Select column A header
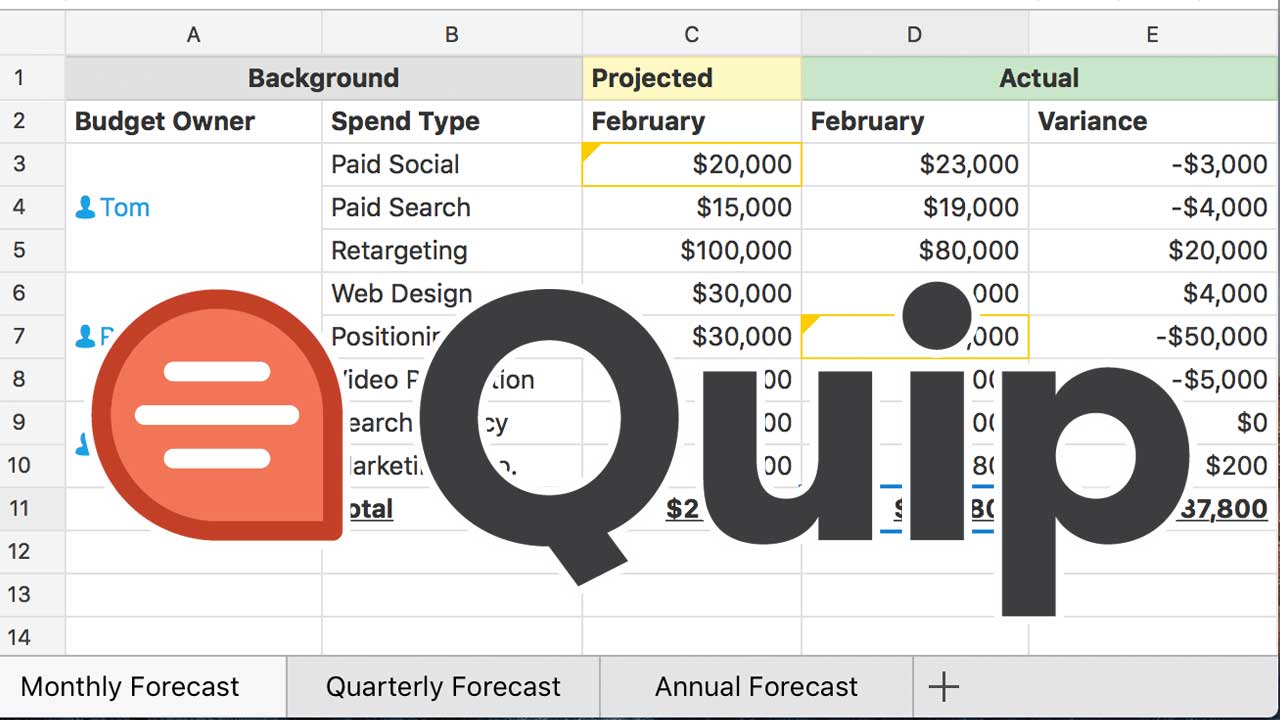The image size is (1280, 720). tap(194, 35)
